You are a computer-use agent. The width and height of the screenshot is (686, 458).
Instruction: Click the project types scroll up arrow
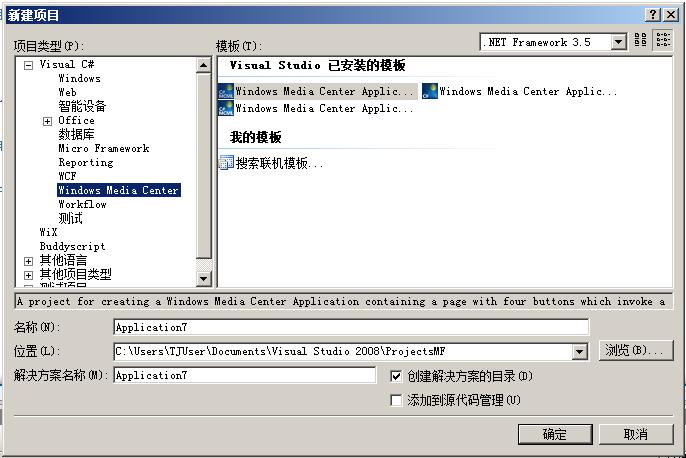coord(203,66)
